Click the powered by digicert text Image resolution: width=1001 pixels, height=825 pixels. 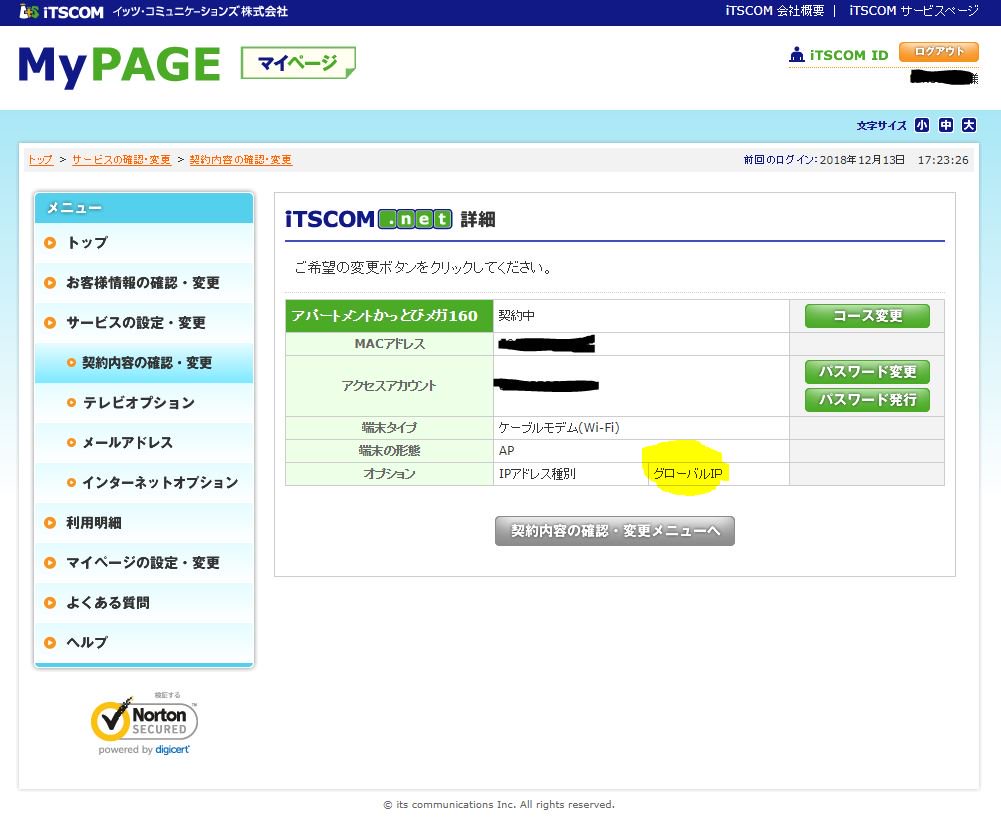(x=144, y=749)
